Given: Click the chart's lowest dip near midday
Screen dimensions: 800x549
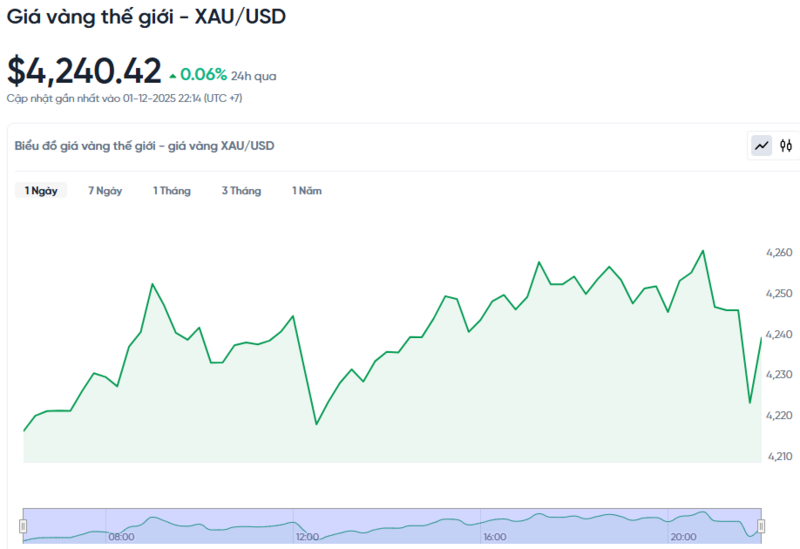Looking at the screenshot, I should 316,424.
